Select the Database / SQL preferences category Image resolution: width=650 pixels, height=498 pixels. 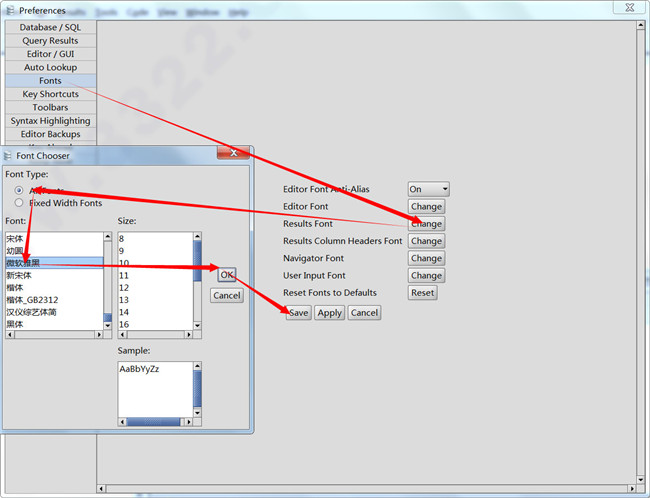(50, 27)
